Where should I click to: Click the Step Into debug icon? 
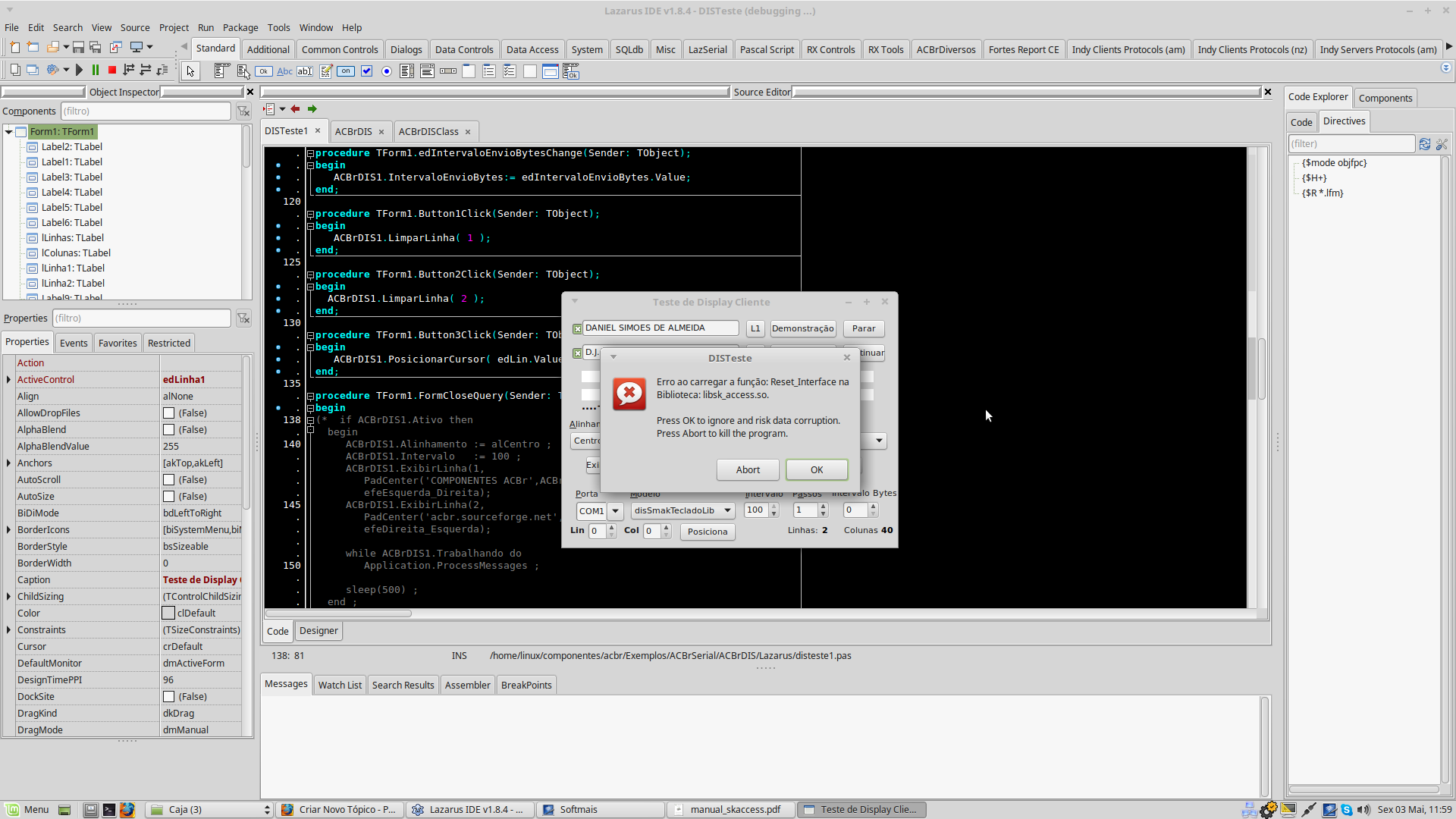pyautogui.click(x=129, y=70)
